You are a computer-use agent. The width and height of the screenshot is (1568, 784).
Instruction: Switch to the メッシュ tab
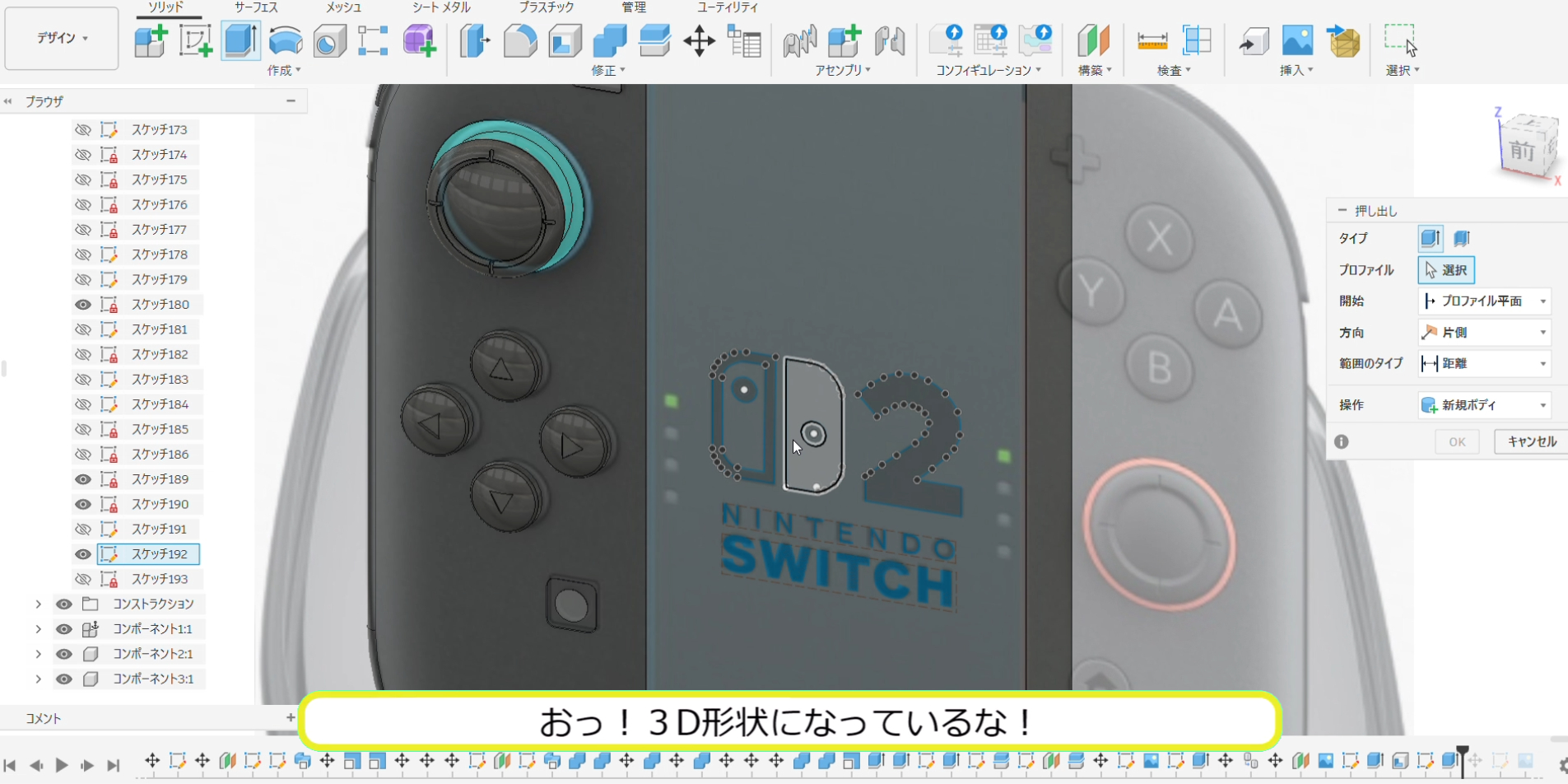(x=343, y=7)
